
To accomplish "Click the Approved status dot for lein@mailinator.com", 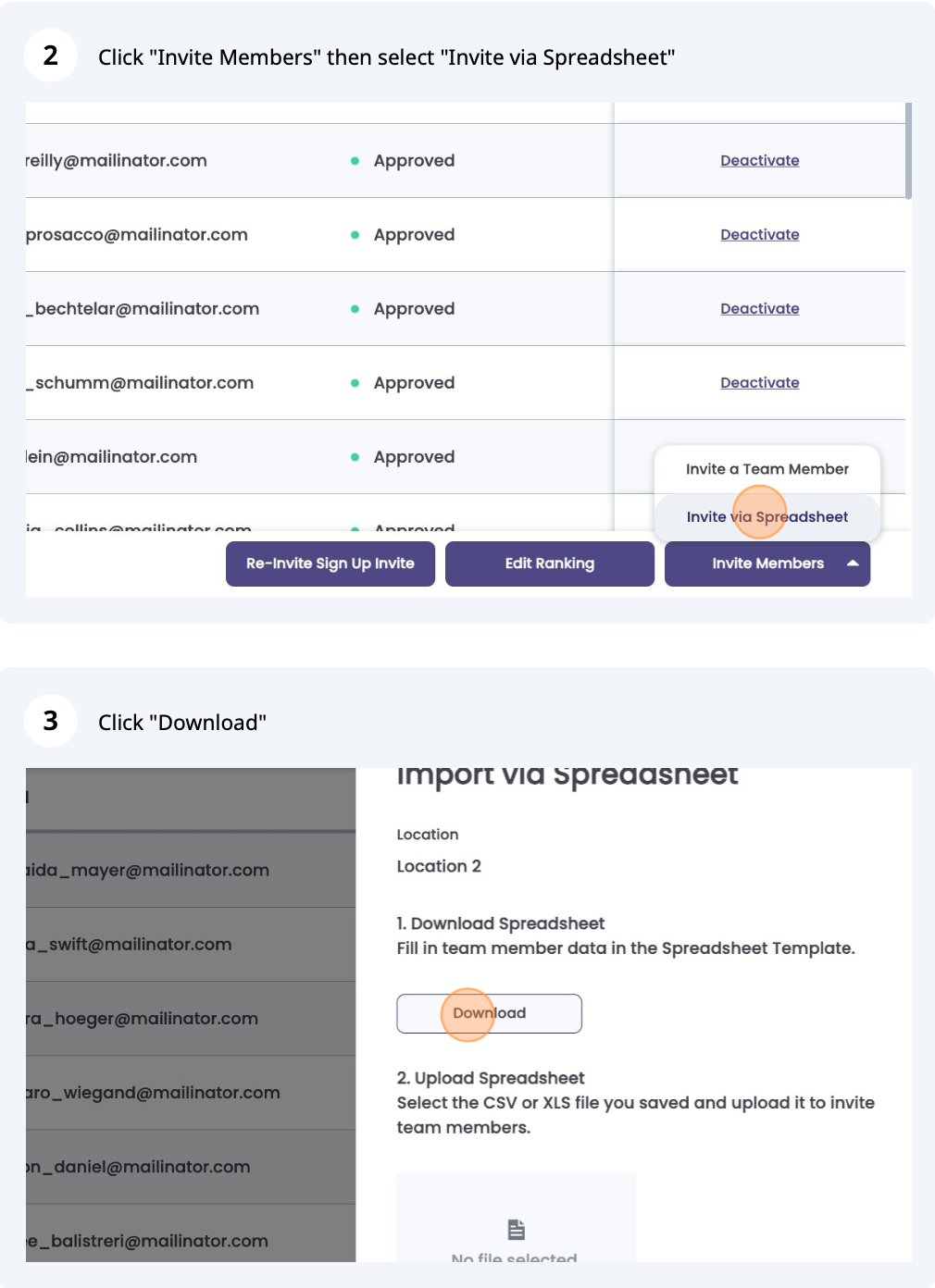I will [x=355, y=457].
